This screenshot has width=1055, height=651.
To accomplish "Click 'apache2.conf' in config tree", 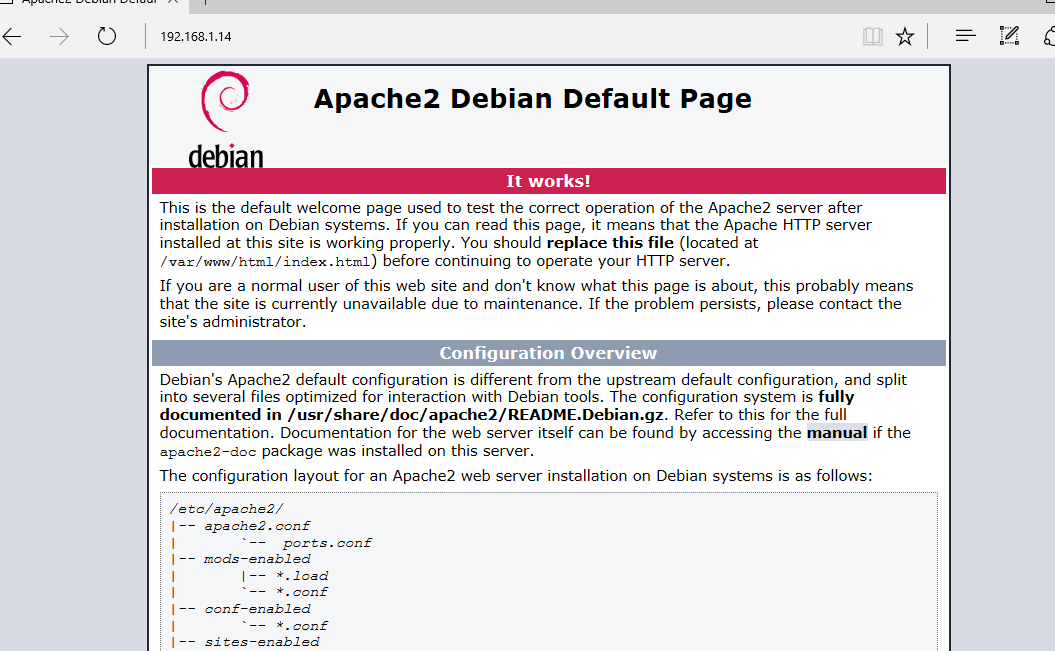I will point(257,526).
